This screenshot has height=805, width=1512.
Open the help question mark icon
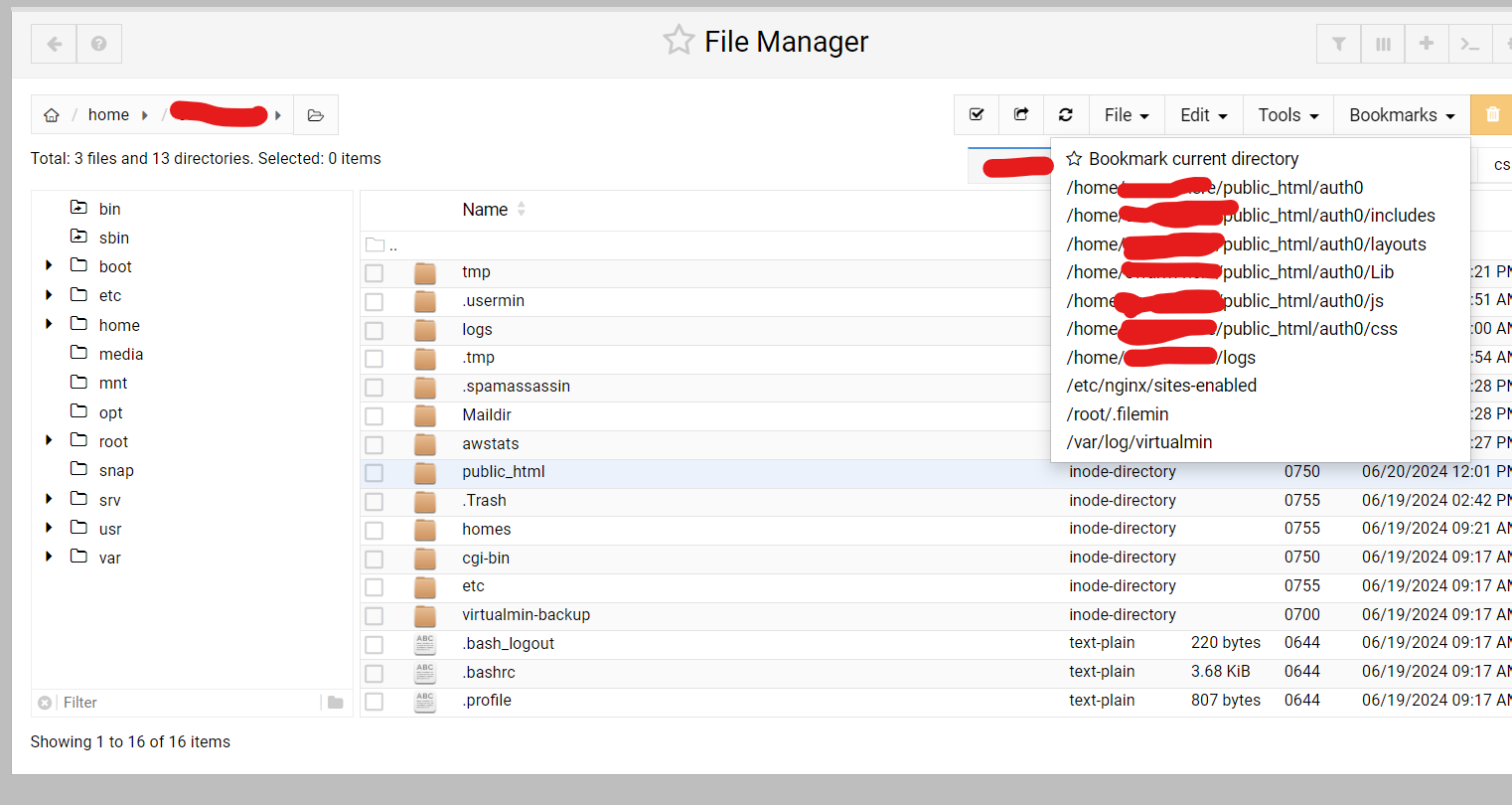(98, 44)
